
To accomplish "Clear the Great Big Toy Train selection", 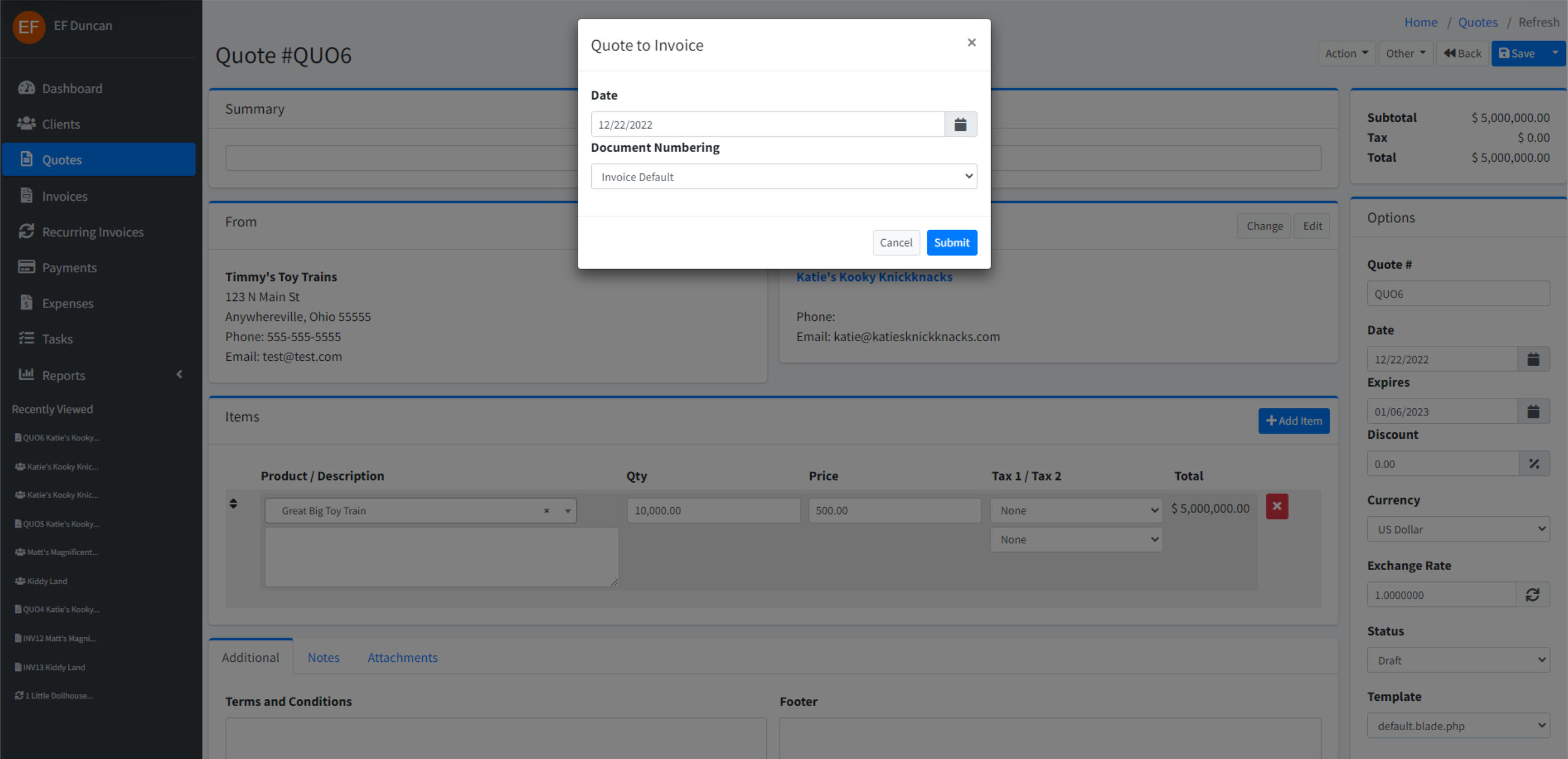I will 546,511.
